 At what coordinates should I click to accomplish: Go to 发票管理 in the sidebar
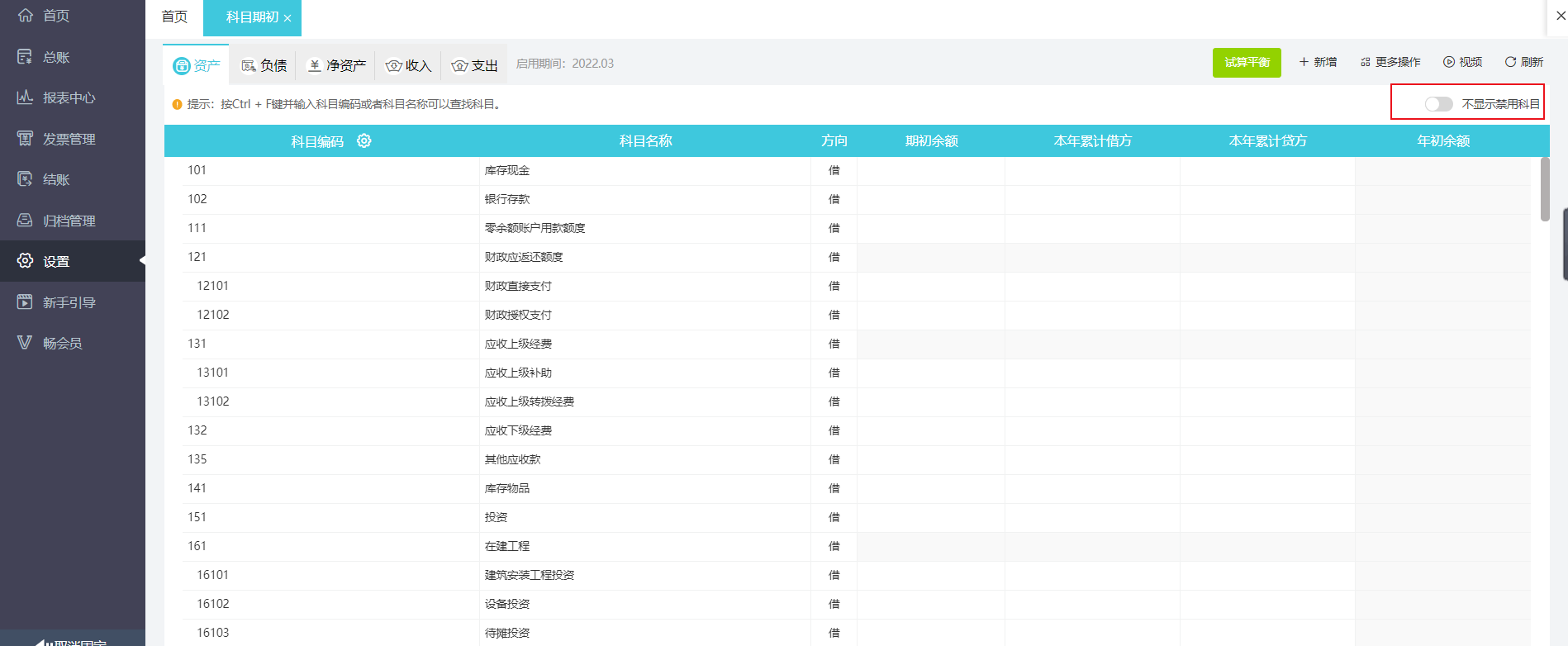[69, 139]
